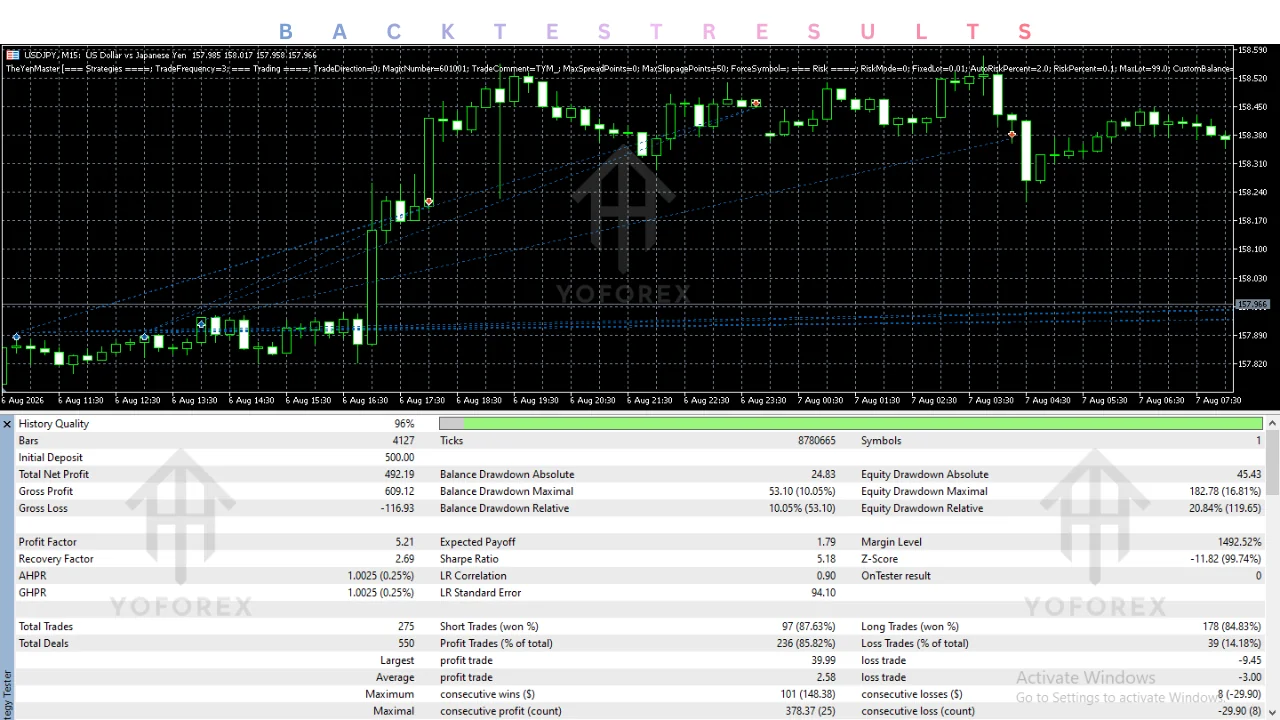This screenshot has height=720, width=1280.
Task: Click the Margin Level value 1492.52%
Action: [1238, 542]
